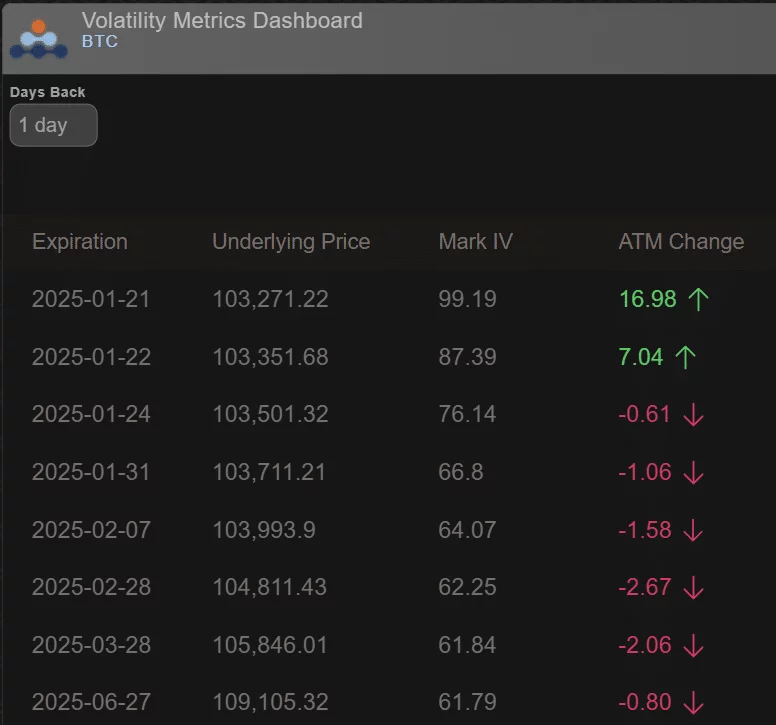Image resolution: width=776 pixels, height=725 pixels.
Task: Click the red down arrow beside -0.80
Action: 693,703
